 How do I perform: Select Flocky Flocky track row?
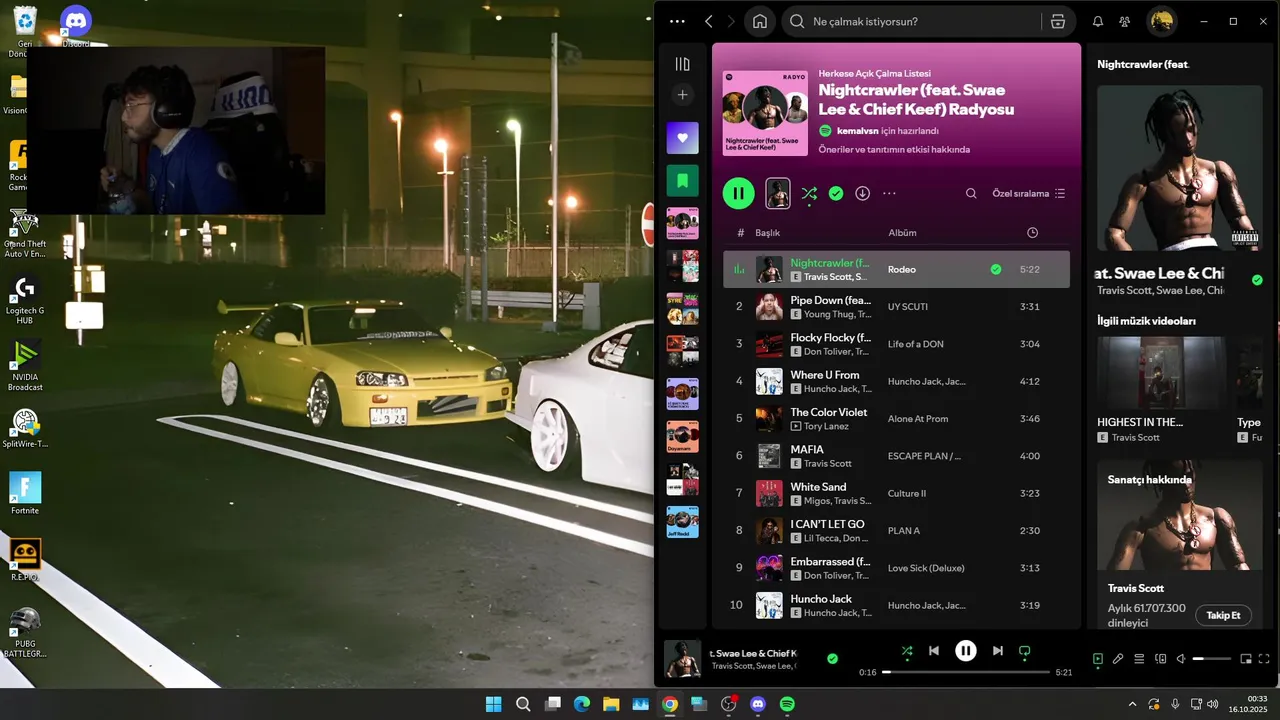tap(896, 344)
